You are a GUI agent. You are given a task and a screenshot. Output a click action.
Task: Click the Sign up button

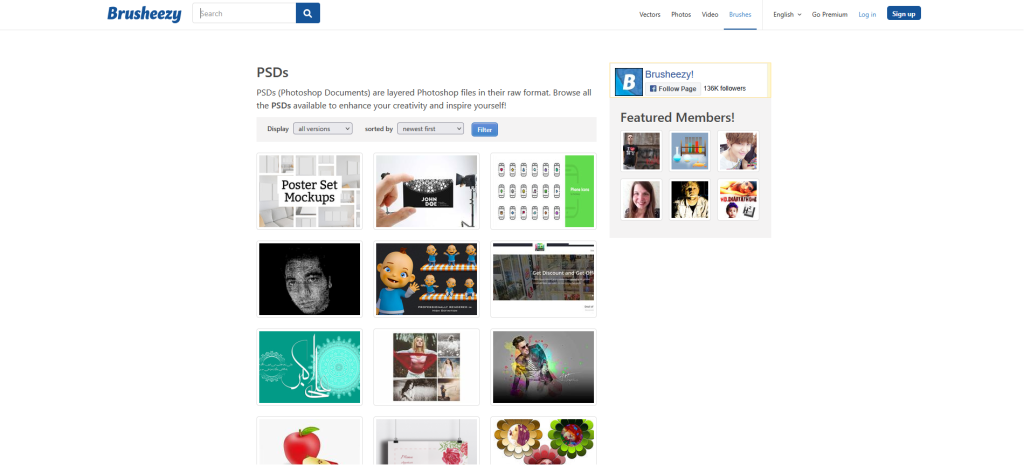point(904,13)
